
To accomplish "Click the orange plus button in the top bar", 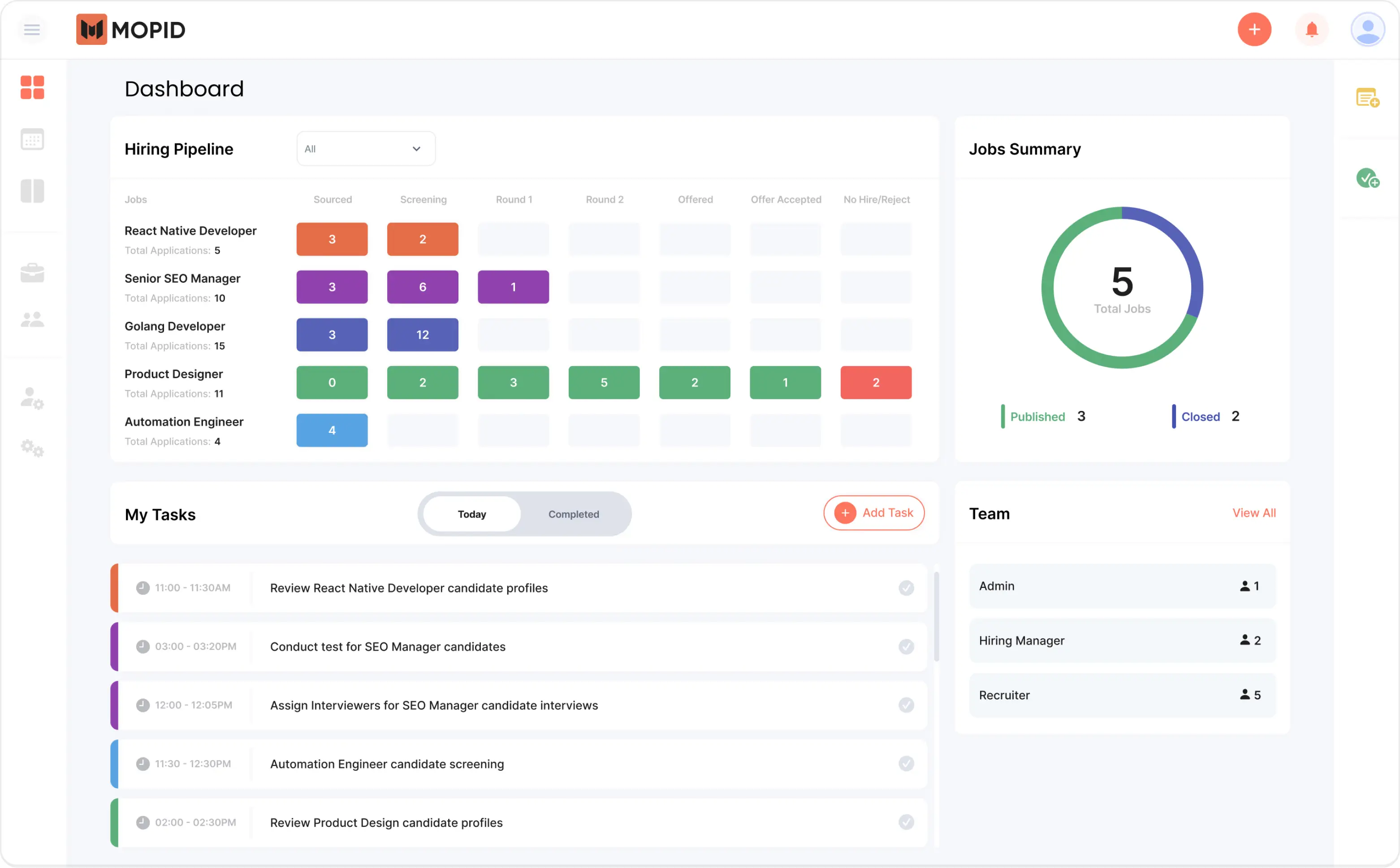I will (1254, 29).
